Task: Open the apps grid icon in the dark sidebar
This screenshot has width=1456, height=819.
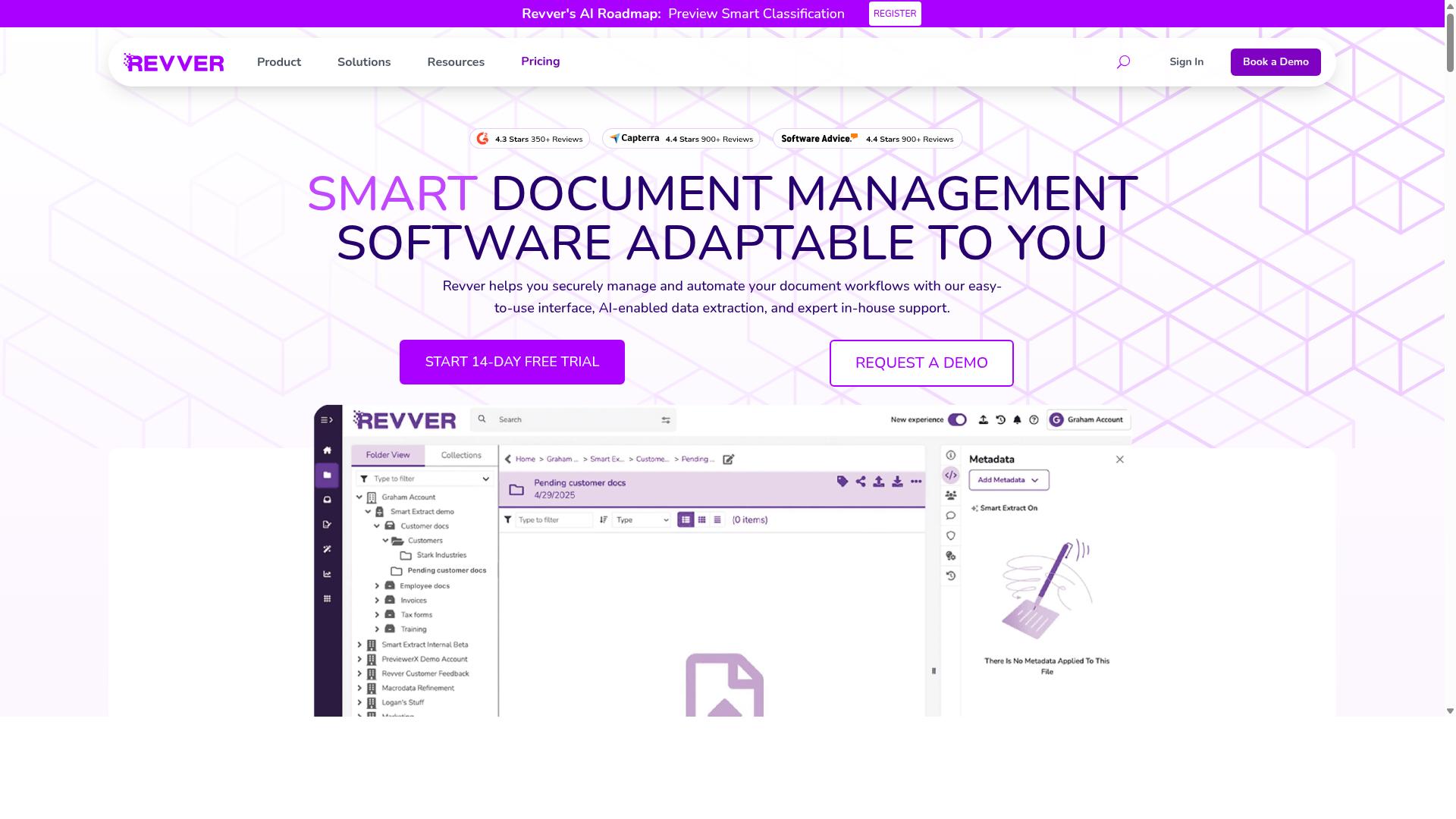Action: [327, 599]
